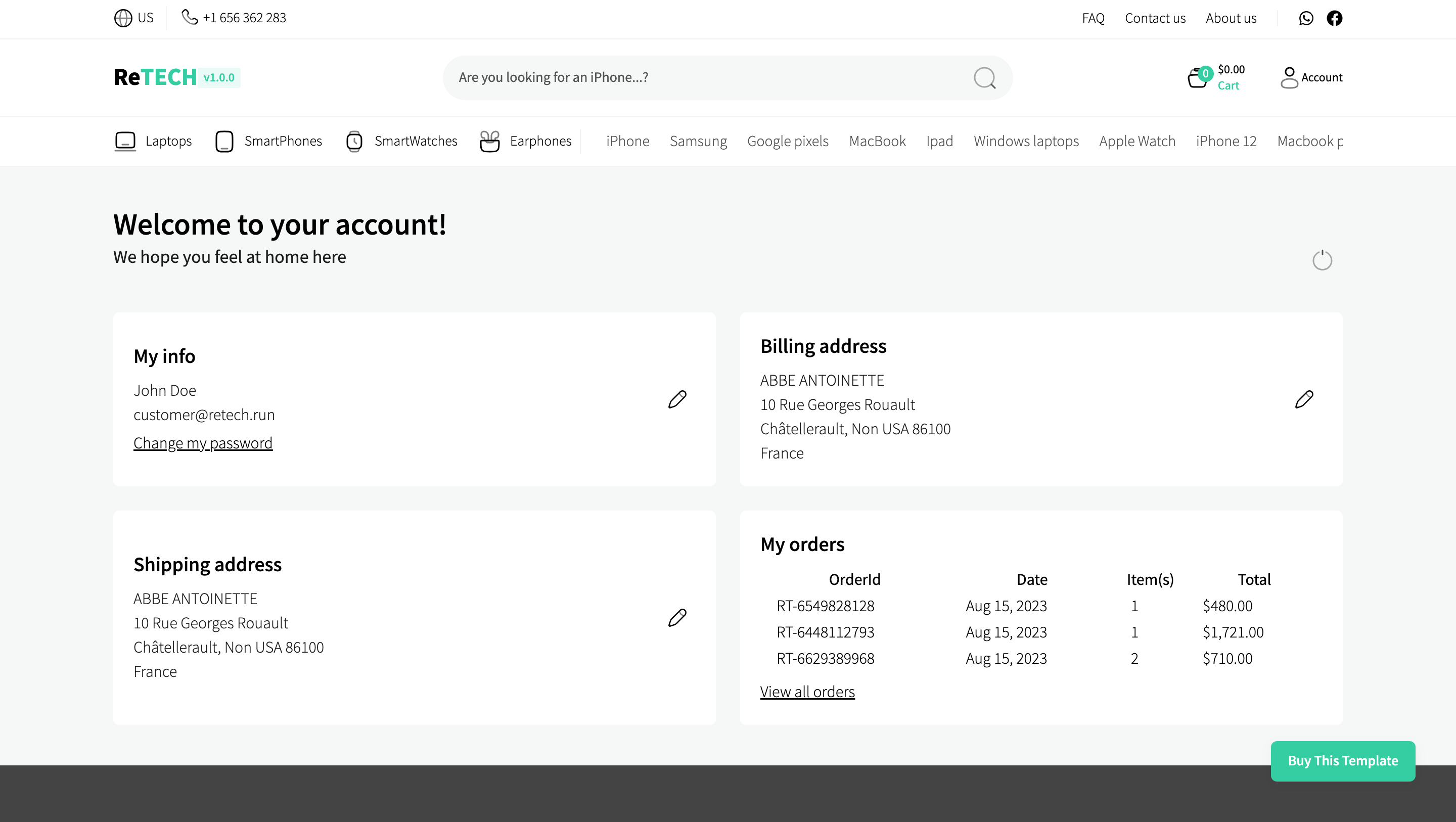1456x822 pixels.
Task: Click the US region label
Action: [x=146, y=18]
